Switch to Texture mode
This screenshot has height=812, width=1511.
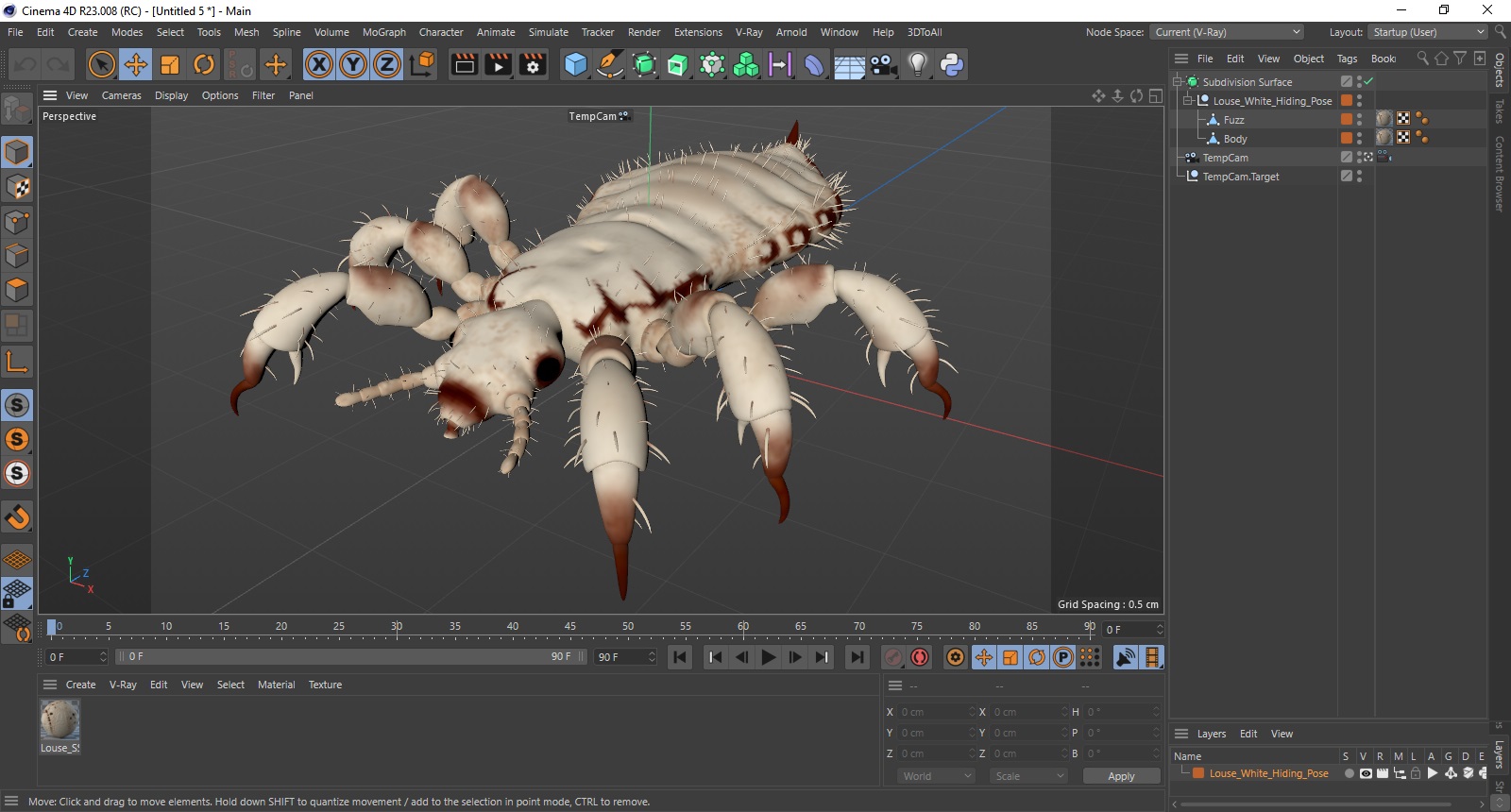[x=17, y=187]
